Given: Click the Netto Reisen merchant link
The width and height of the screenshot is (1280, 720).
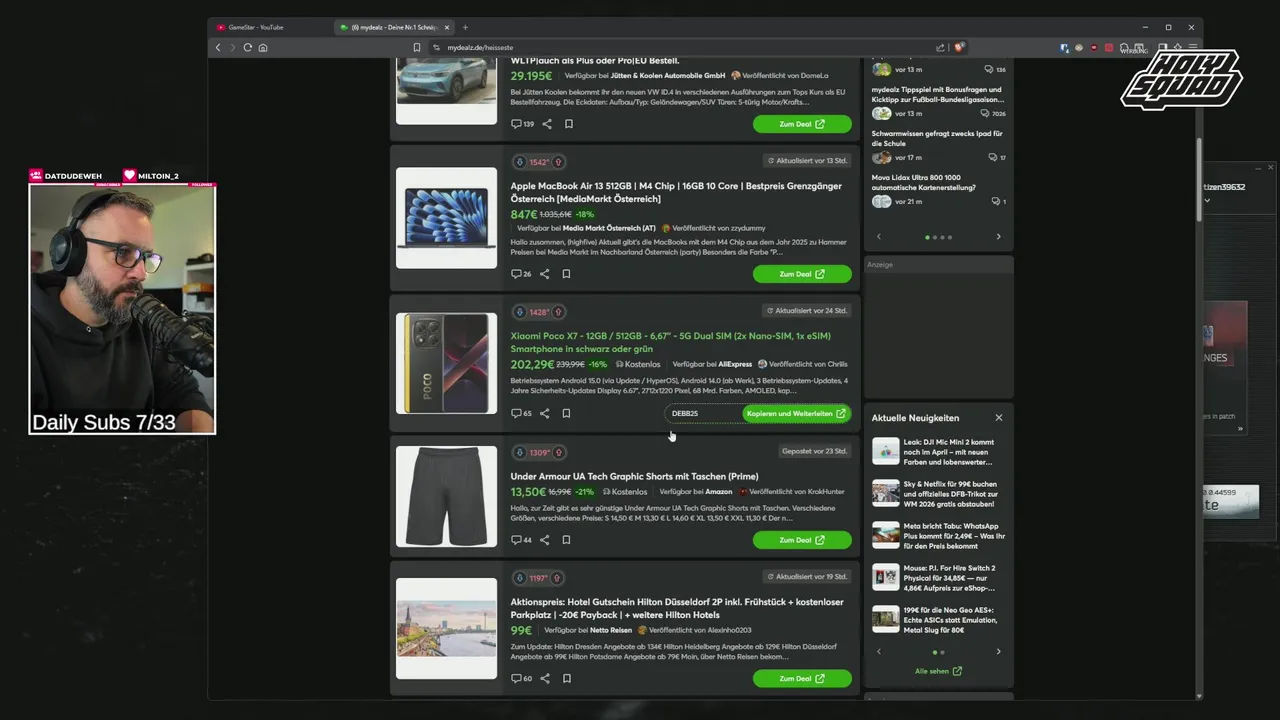Looking at the screenshot, I should pos(610,630).
